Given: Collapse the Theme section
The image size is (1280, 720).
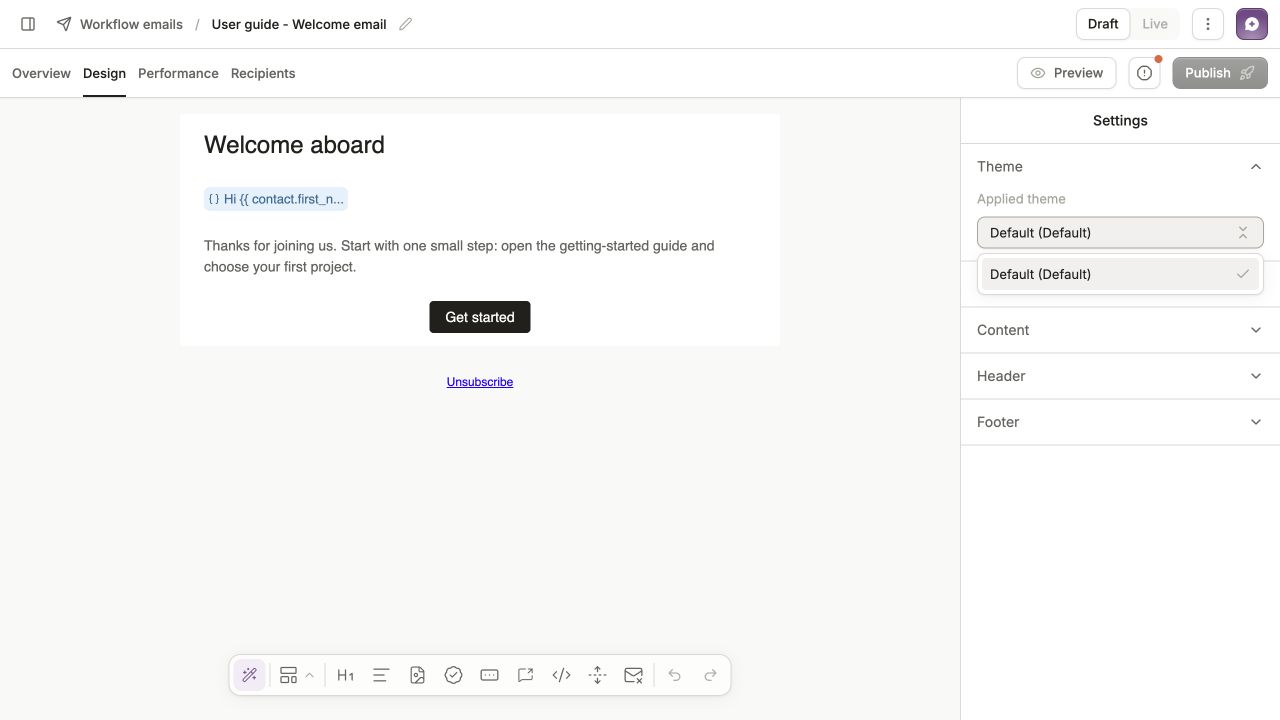Looking at the screenshot, I should [1120, 166].
